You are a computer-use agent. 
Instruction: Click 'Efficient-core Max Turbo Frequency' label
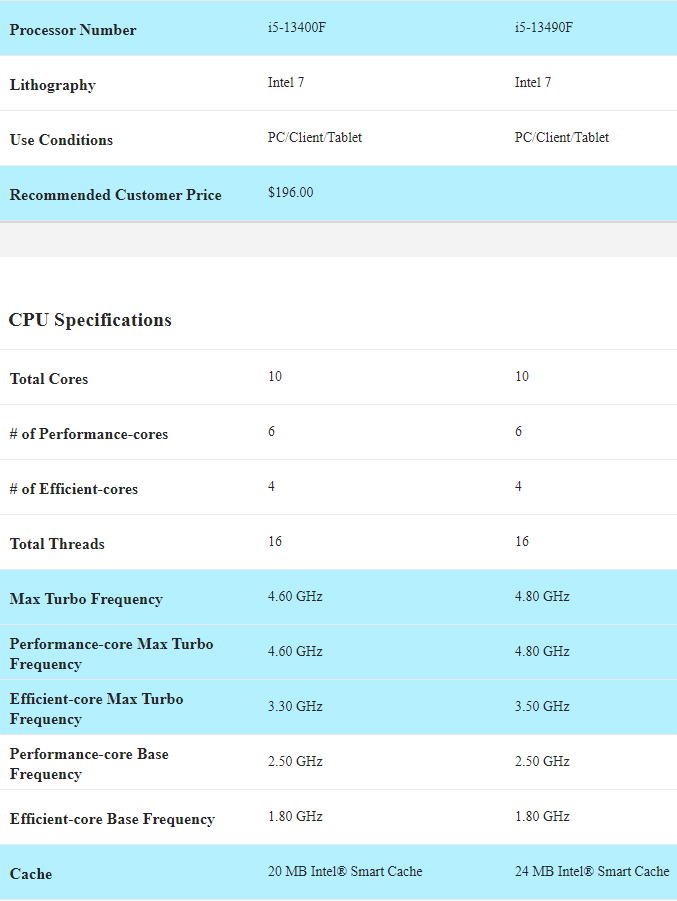coord(97,709)
